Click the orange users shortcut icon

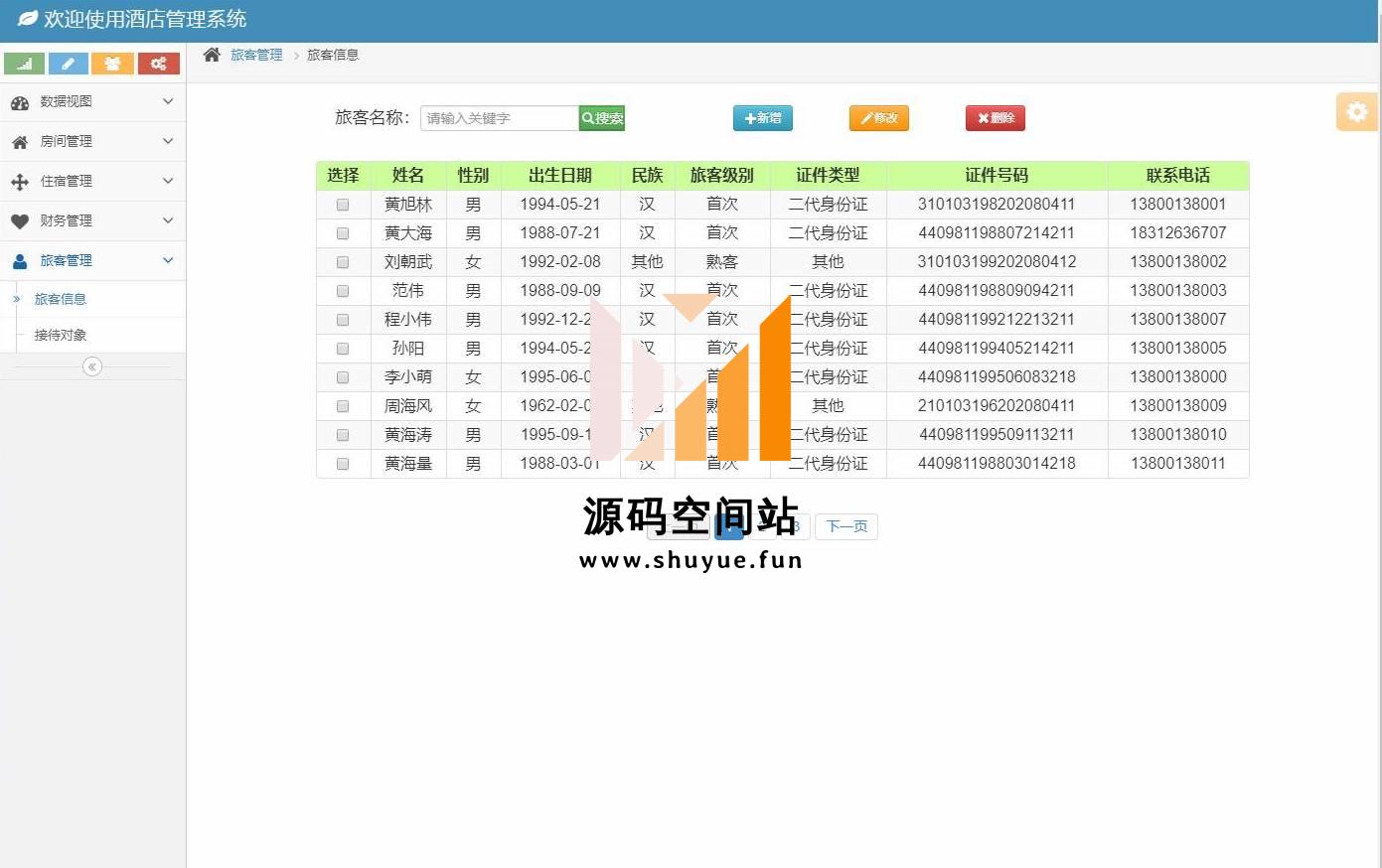click(112, 64)
